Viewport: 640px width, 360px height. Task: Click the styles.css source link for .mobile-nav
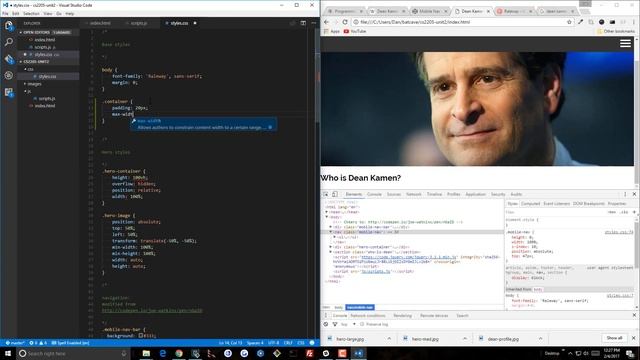tap(619, 232)
